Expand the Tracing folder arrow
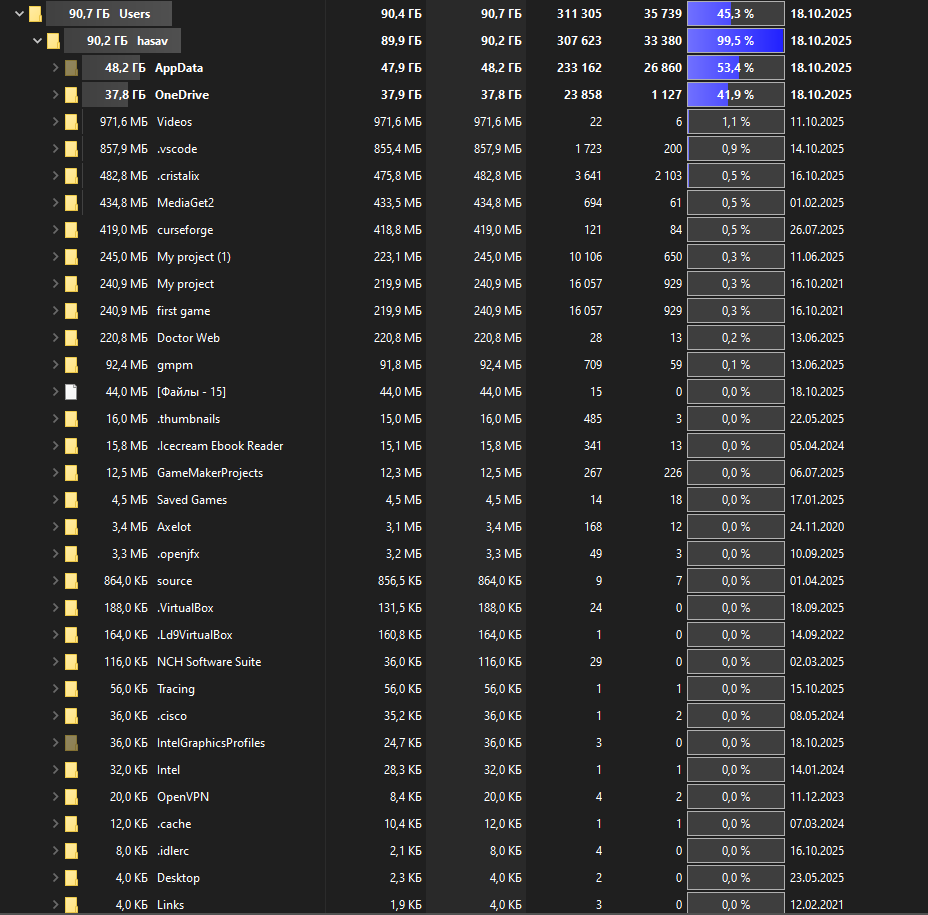 [55, 689]
